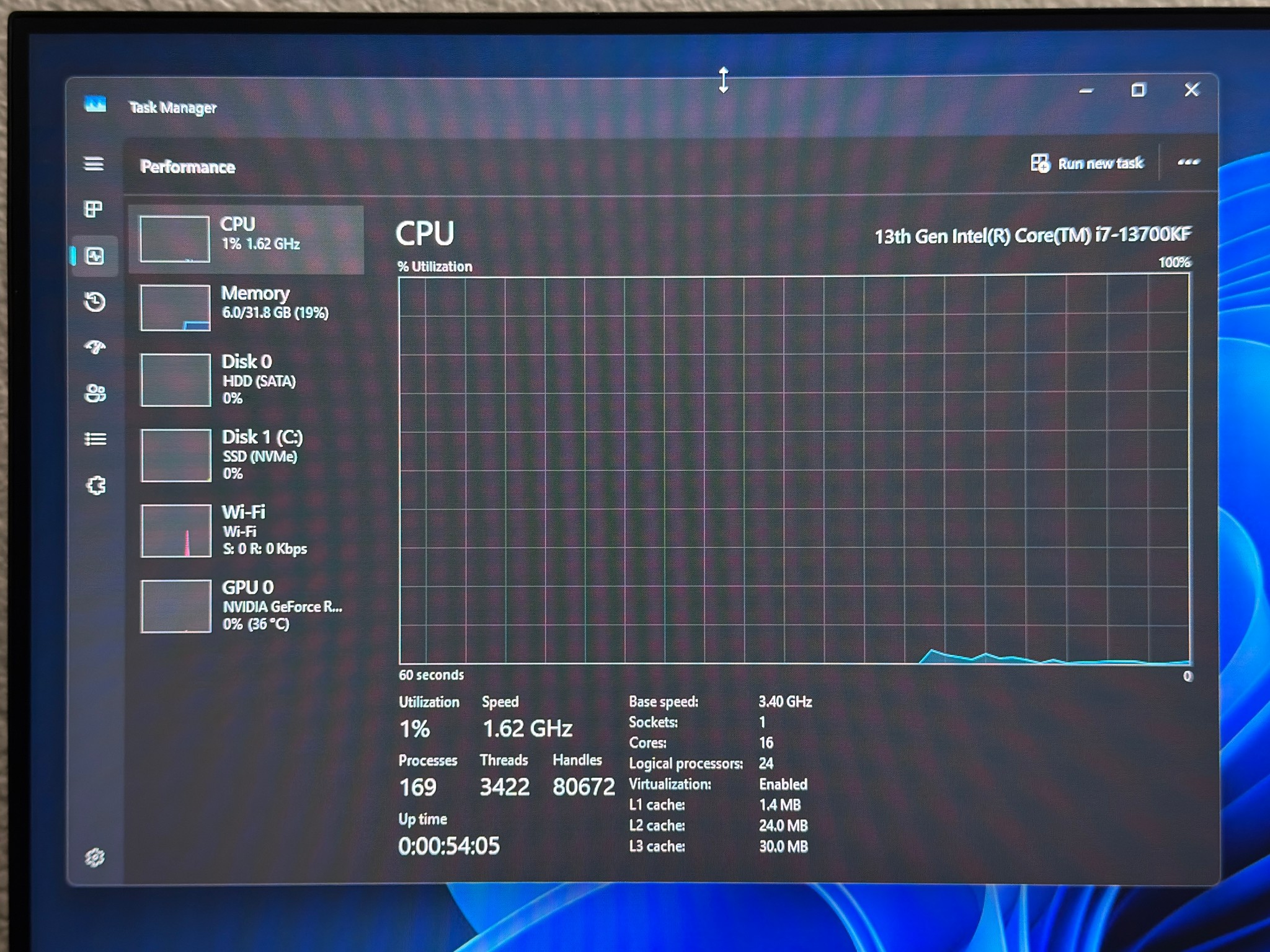This screenshot has width=1270, height=952.
Task: Click the Performance page heading
Action: tap(187, 167)
